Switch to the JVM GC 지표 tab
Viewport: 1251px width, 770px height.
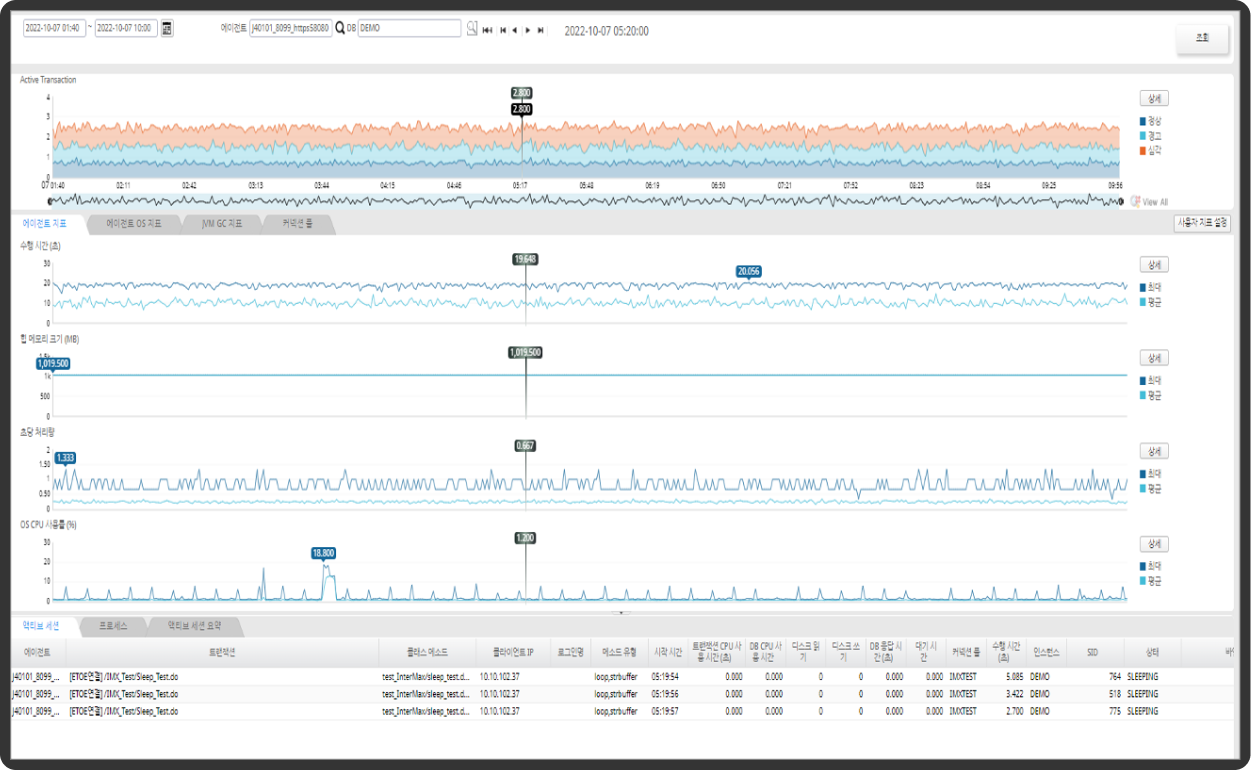(x=221, y=224)
